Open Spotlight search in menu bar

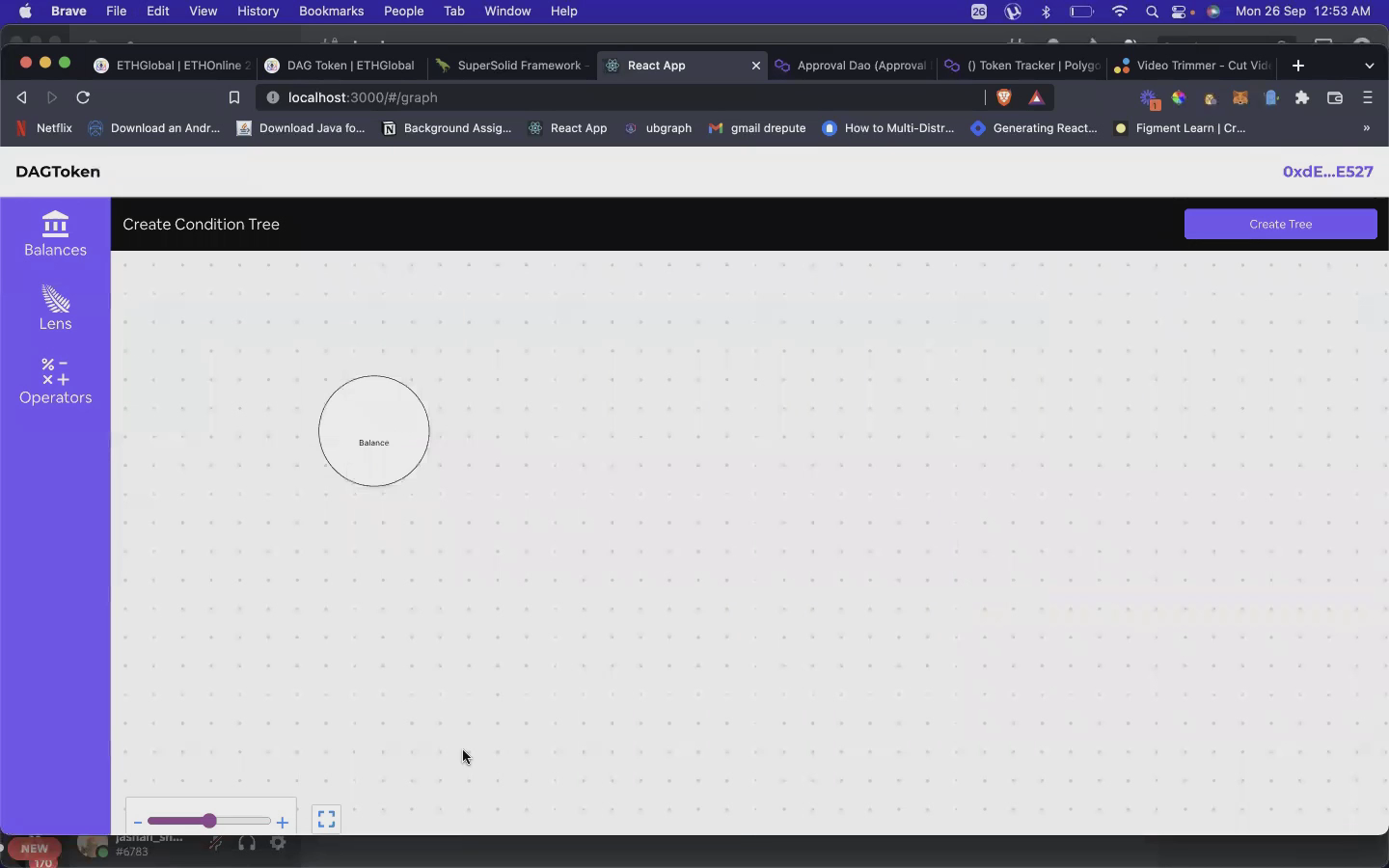pyautogui.click(x=1152, y=12)
